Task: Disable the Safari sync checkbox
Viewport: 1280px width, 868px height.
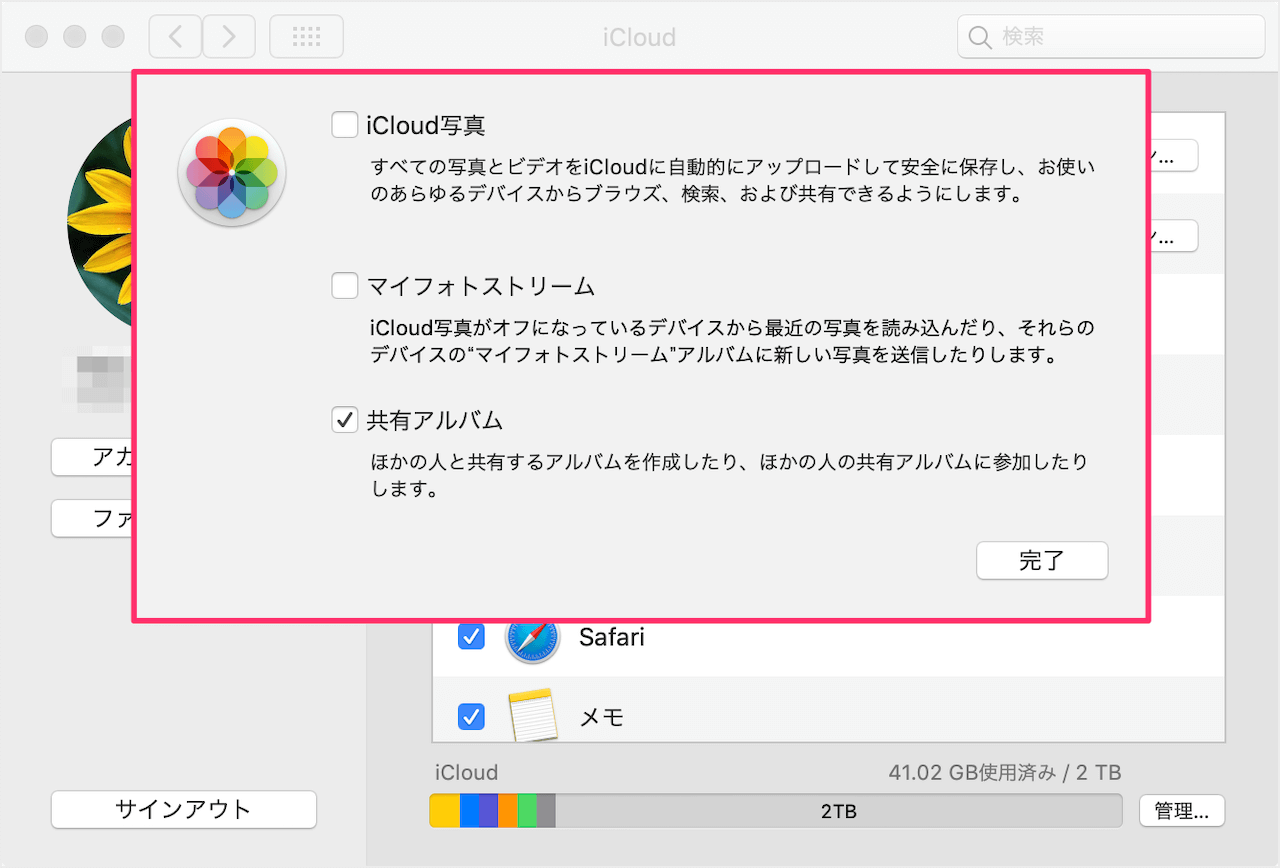Action: [x=471, y=637]
